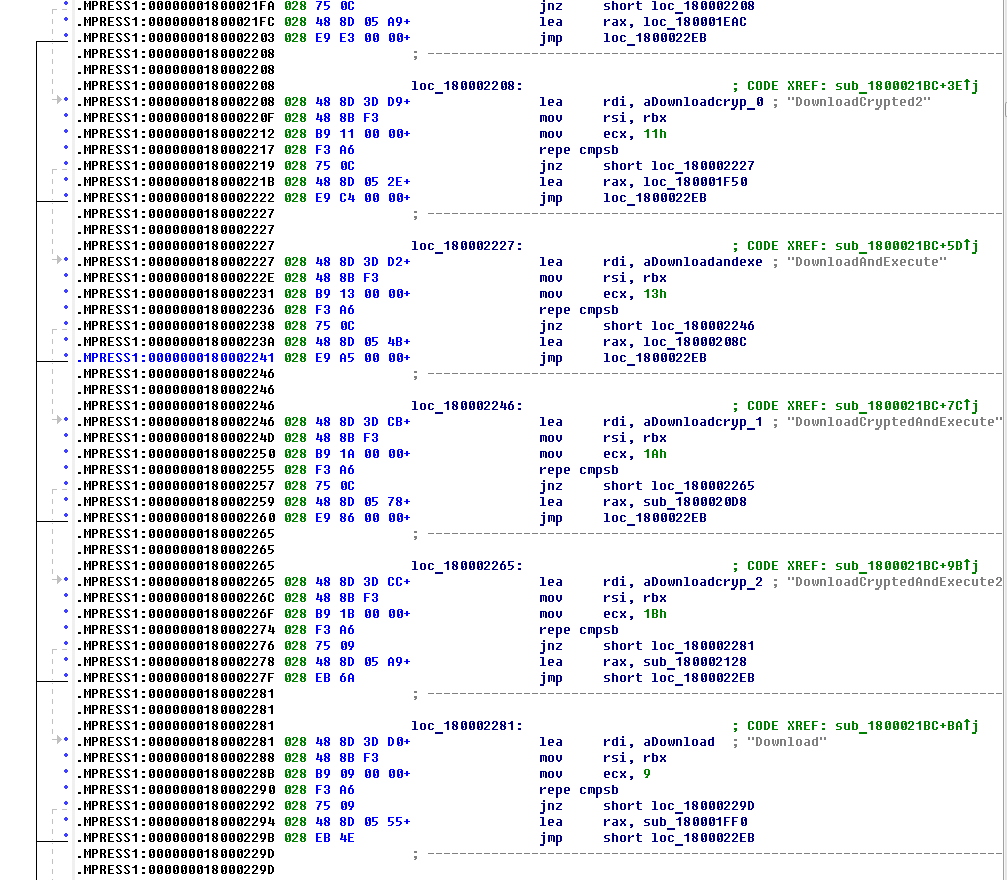Follow the sub_1800020D8 operand
The width and height of the screenshot is (1007, 880).
[x=695, y=502]
